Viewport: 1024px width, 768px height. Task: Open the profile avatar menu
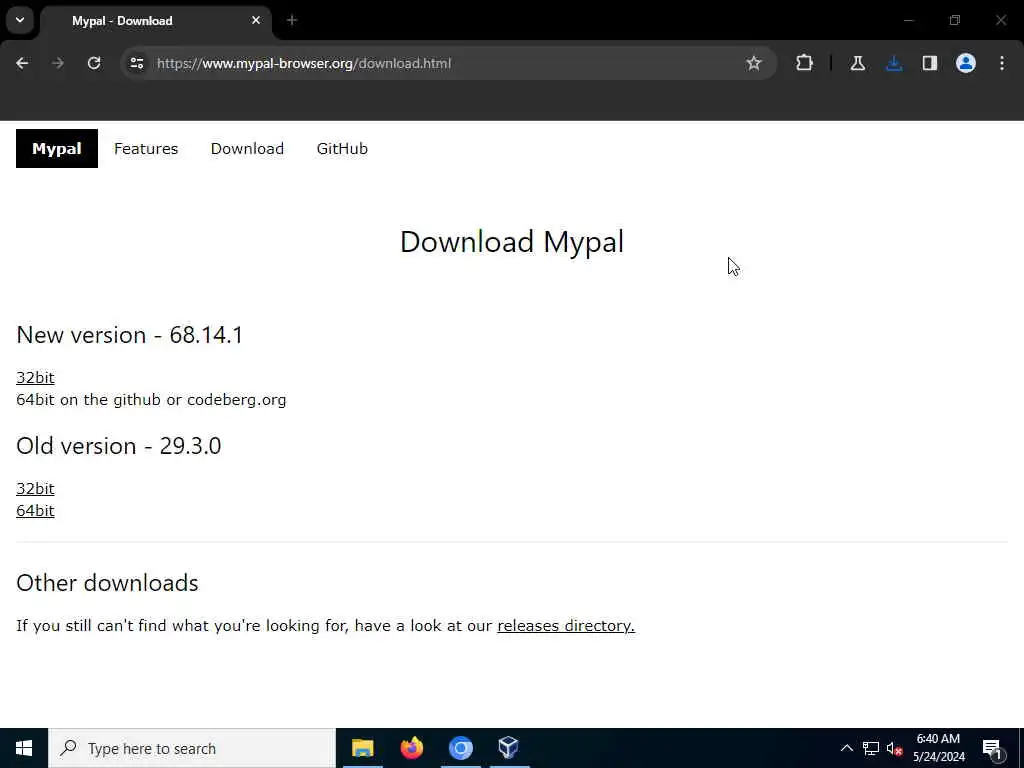pos(966,63)
